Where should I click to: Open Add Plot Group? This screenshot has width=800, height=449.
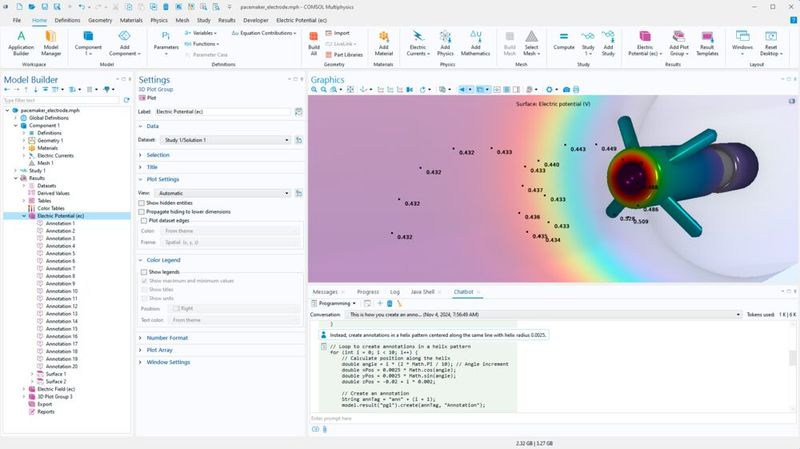click(x=679, y=43)
